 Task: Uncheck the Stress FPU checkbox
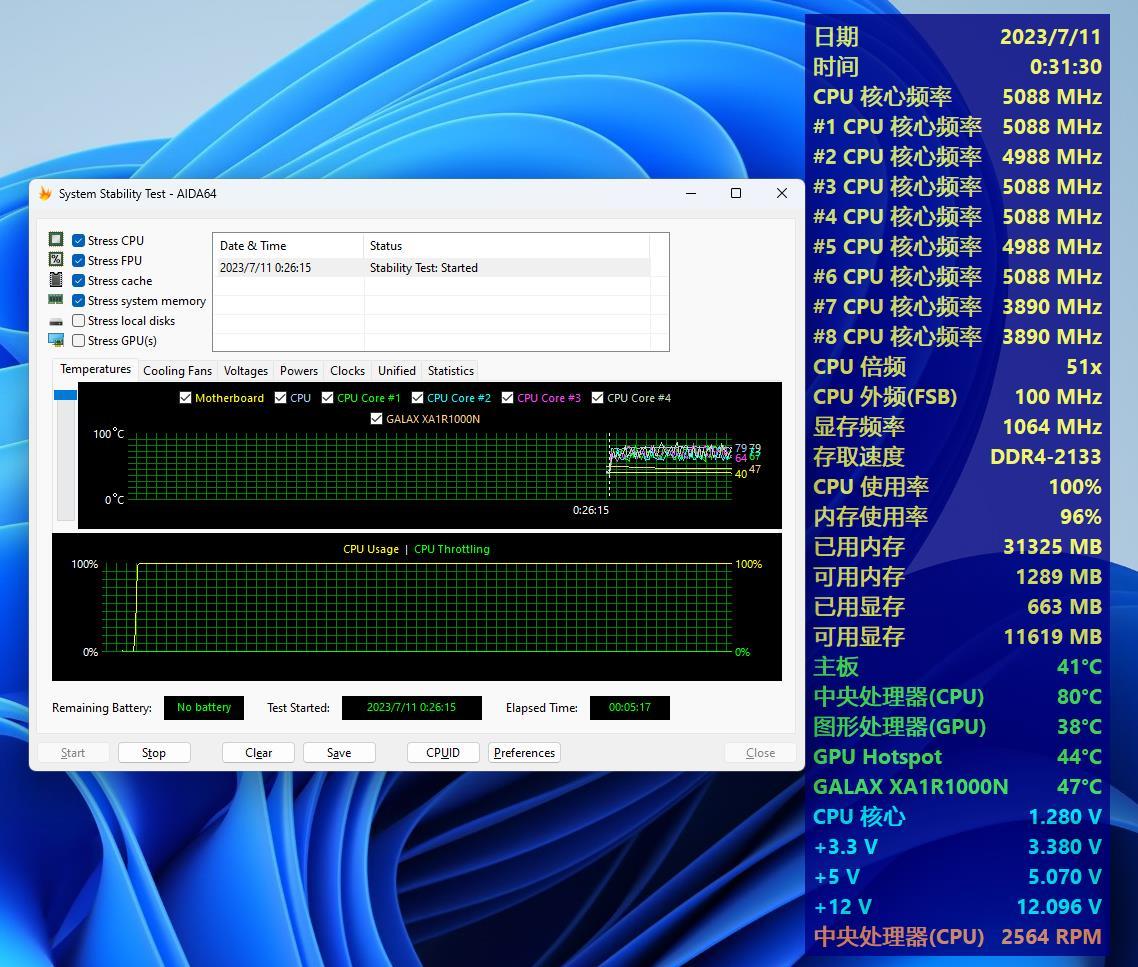pos(78,261)
